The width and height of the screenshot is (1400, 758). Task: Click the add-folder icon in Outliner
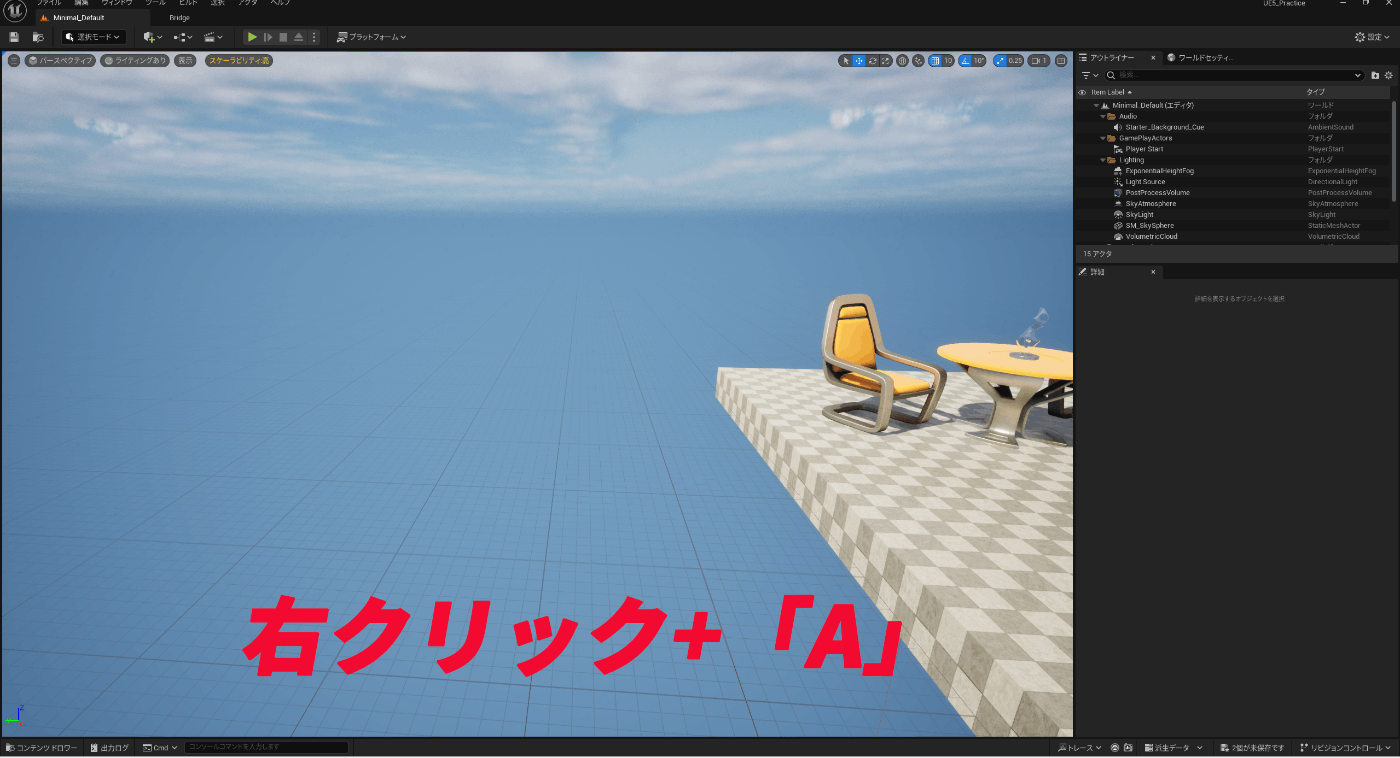click(1375, 75)
